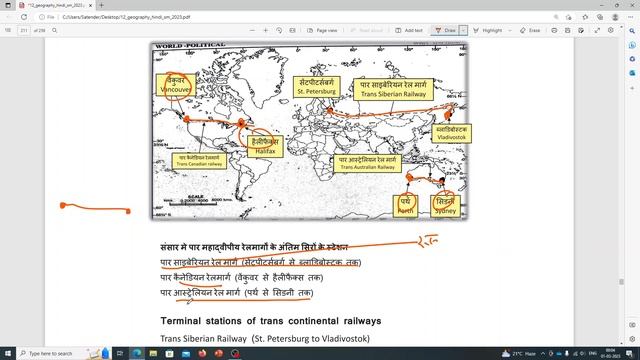
Task: Open sidebar settings gear at bottom
Action: click(632, 339)
